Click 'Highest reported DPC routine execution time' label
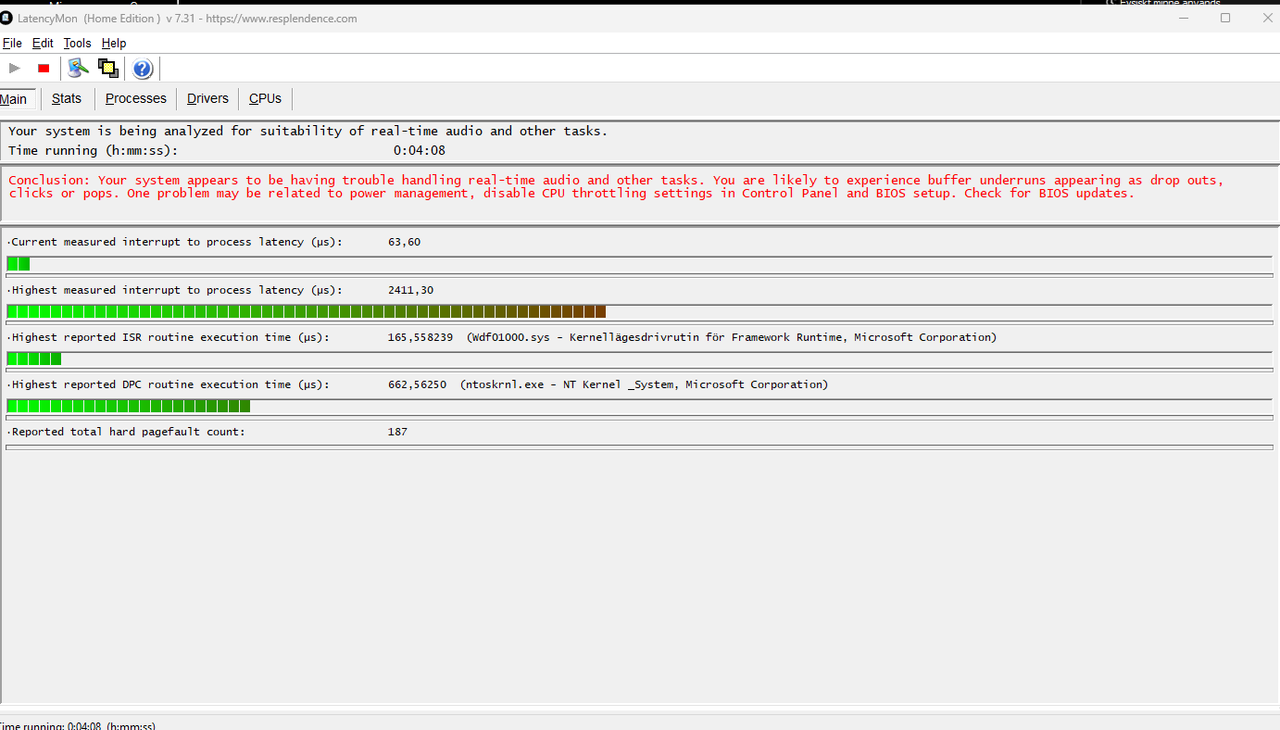 pos(170,384)
